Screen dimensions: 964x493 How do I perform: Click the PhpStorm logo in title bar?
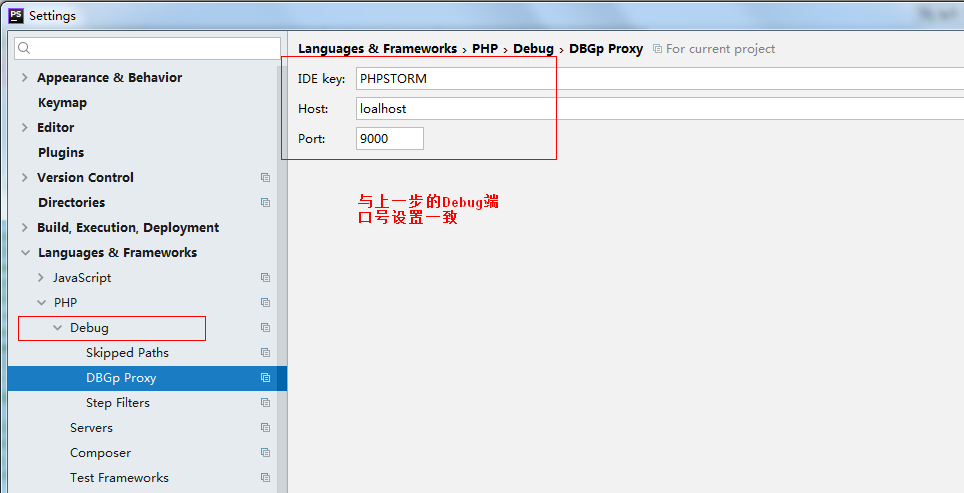[16, 15]
